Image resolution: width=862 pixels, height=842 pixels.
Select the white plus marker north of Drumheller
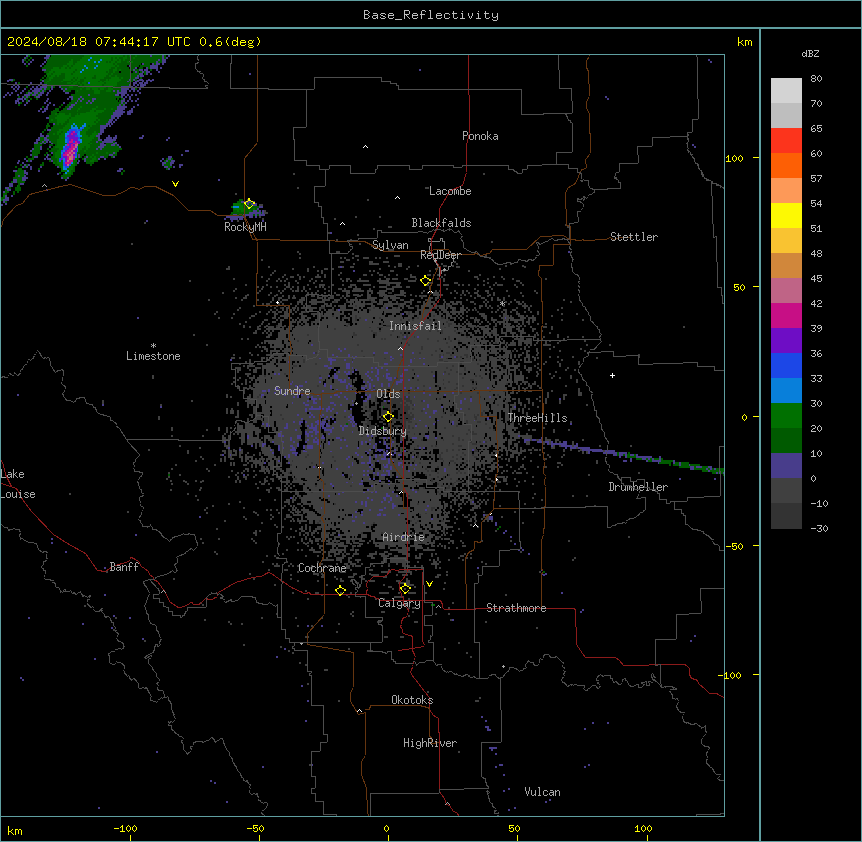[x=612, y=375]
